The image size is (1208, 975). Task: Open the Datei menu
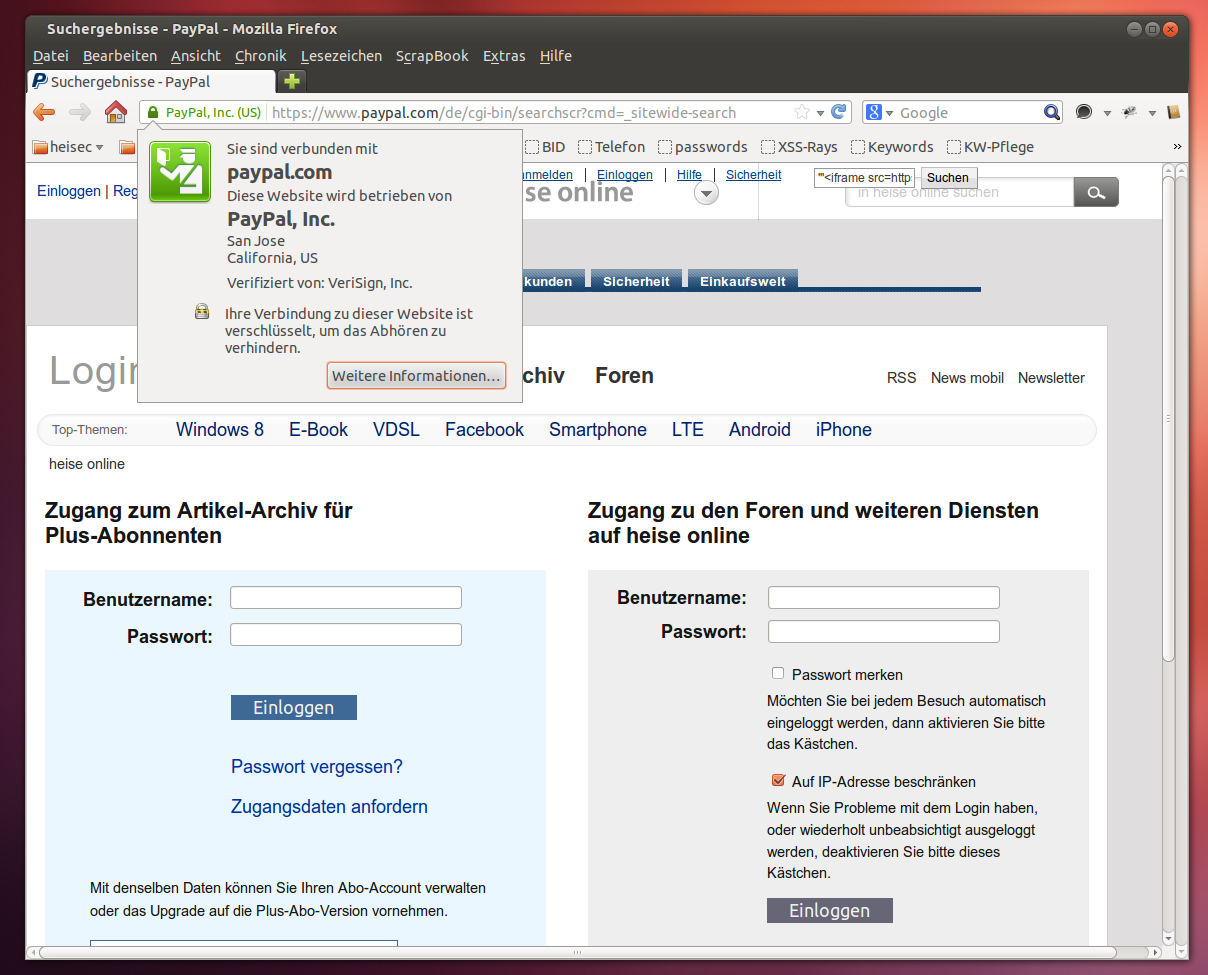coord(51,56)
